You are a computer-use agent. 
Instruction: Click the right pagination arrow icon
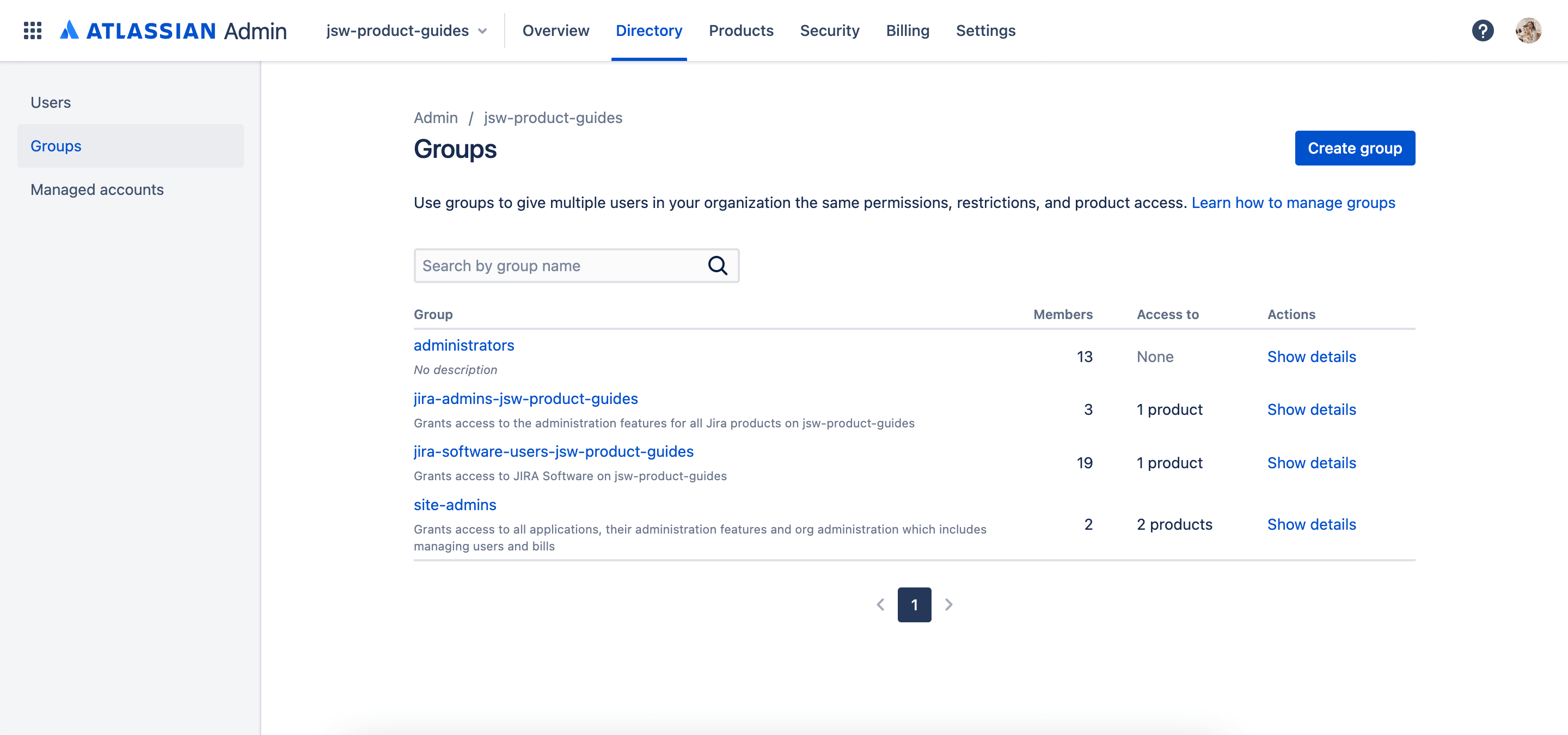tap(947, 604)
